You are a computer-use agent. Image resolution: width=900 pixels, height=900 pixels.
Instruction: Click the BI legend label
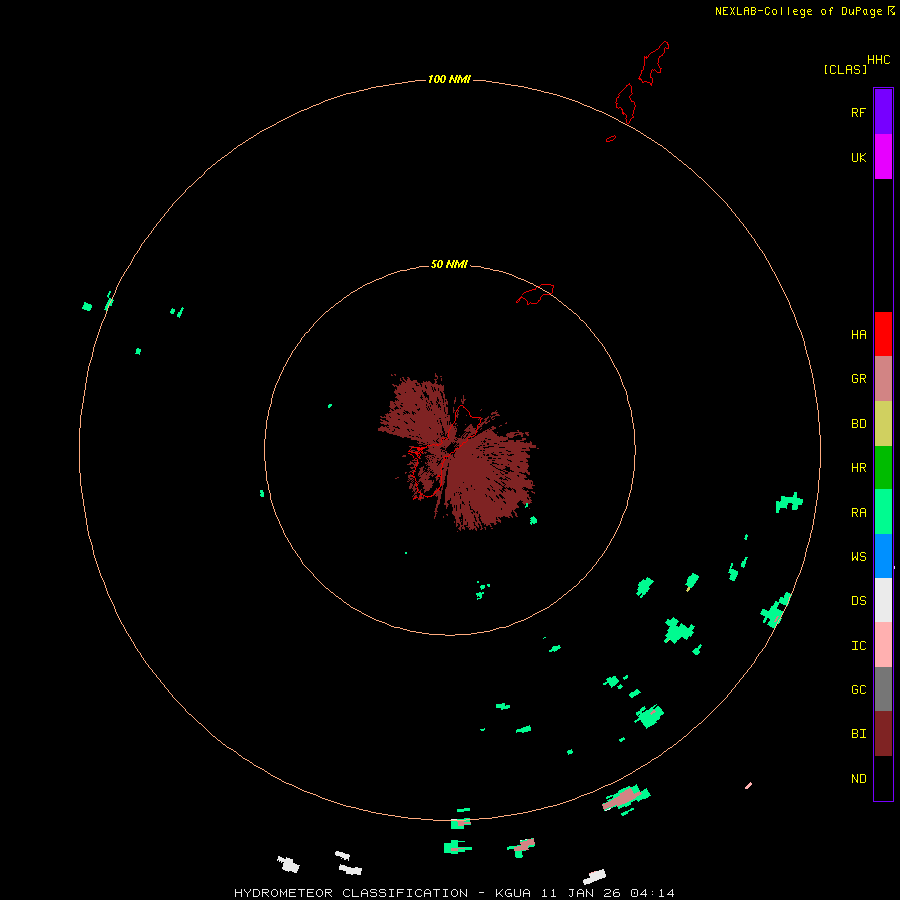pyautogui.click(x=859, y=734)
